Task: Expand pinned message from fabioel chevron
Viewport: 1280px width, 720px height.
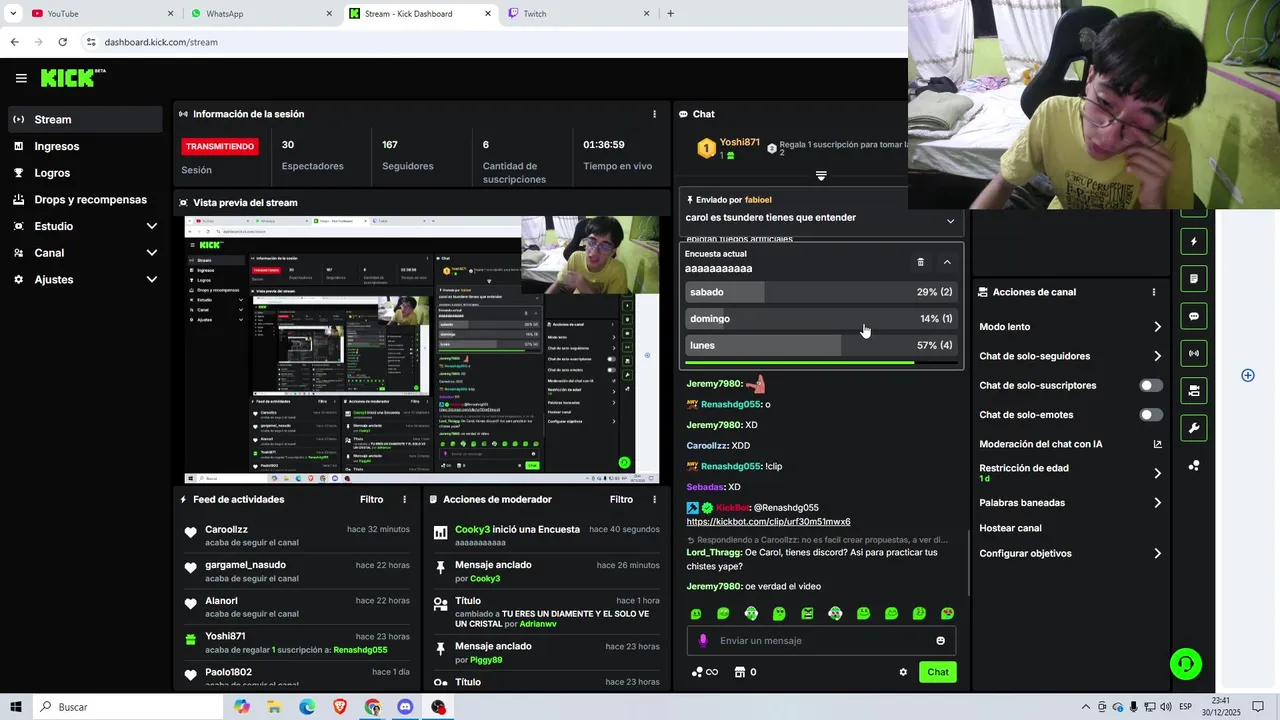Action: 950,221
